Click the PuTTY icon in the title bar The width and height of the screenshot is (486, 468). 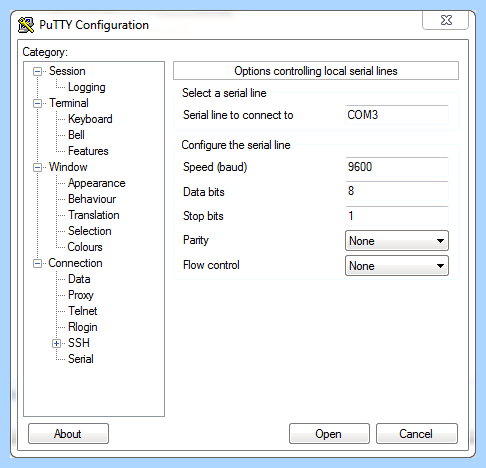pyautogui.click(x=26, y=25)
